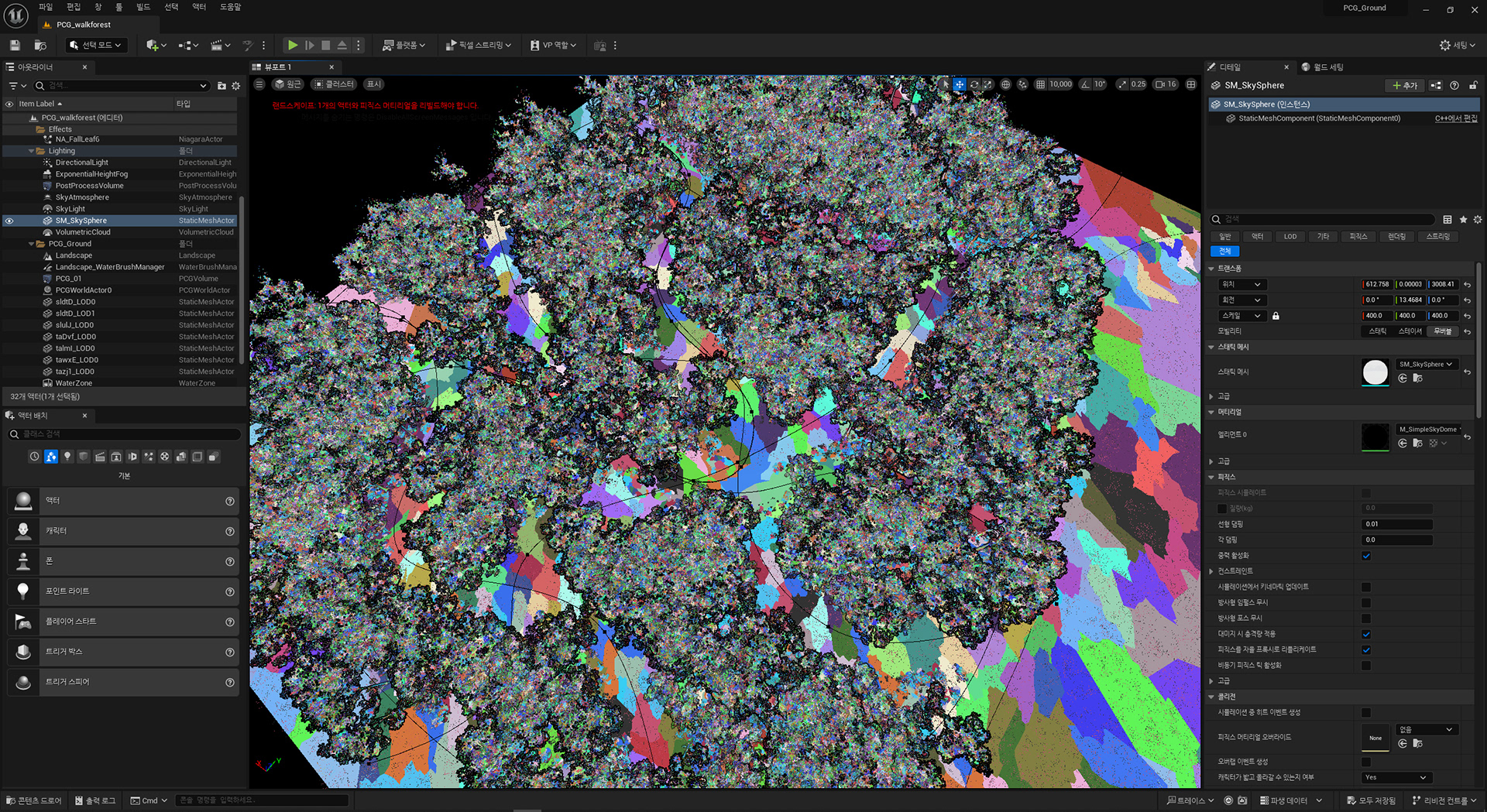Open the Edit in C++ link
The width and height of the screenshot is (1487, 812).
coord(1456,118)
